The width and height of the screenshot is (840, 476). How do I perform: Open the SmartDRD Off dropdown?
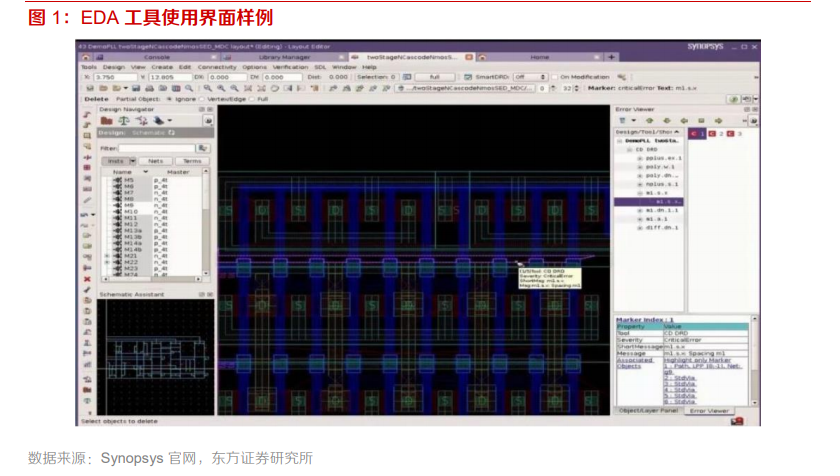click(x=529, y=77)
